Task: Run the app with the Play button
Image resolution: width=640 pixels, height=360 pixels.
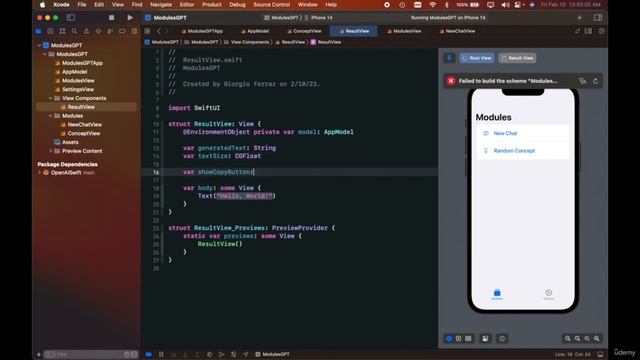Action: pos(130,18)
